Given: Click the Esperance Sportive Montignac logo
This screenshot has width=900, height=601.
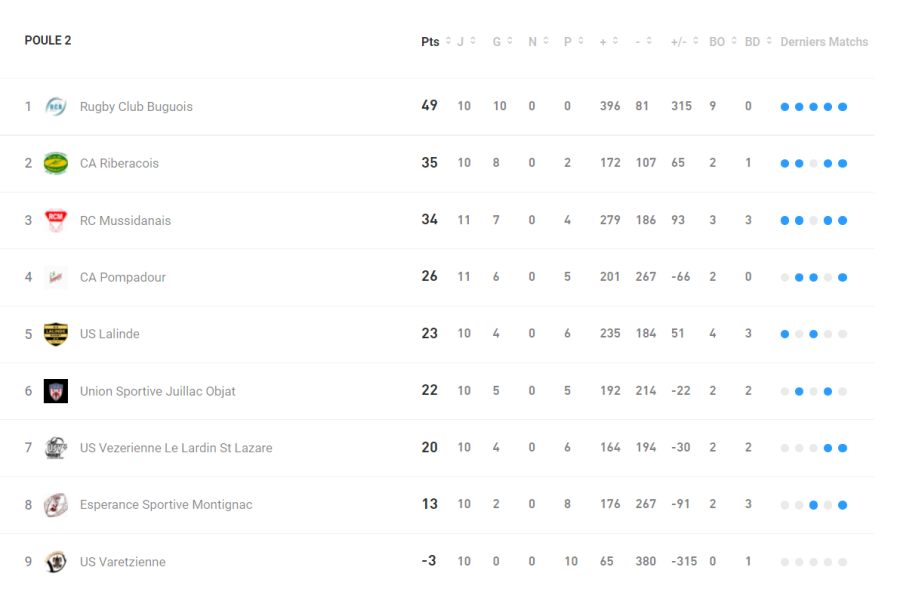Looking at the screenshot, I should coord(56,505).
